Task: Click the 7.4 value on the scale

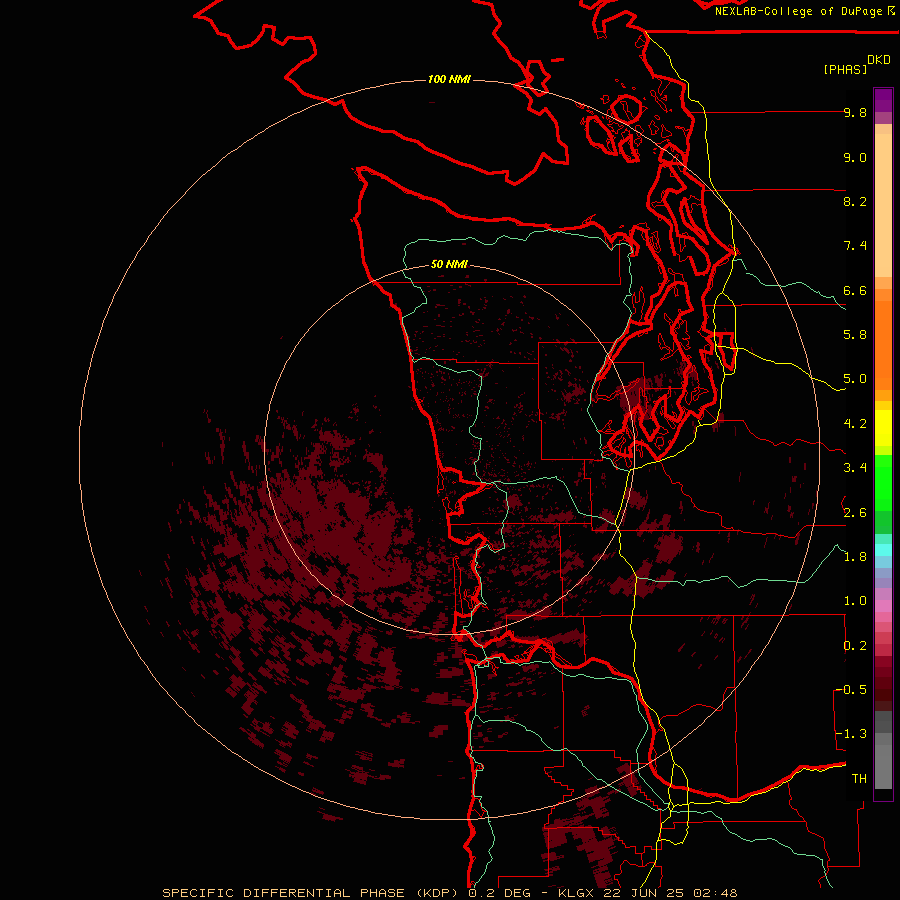Action: click(855, 246)
